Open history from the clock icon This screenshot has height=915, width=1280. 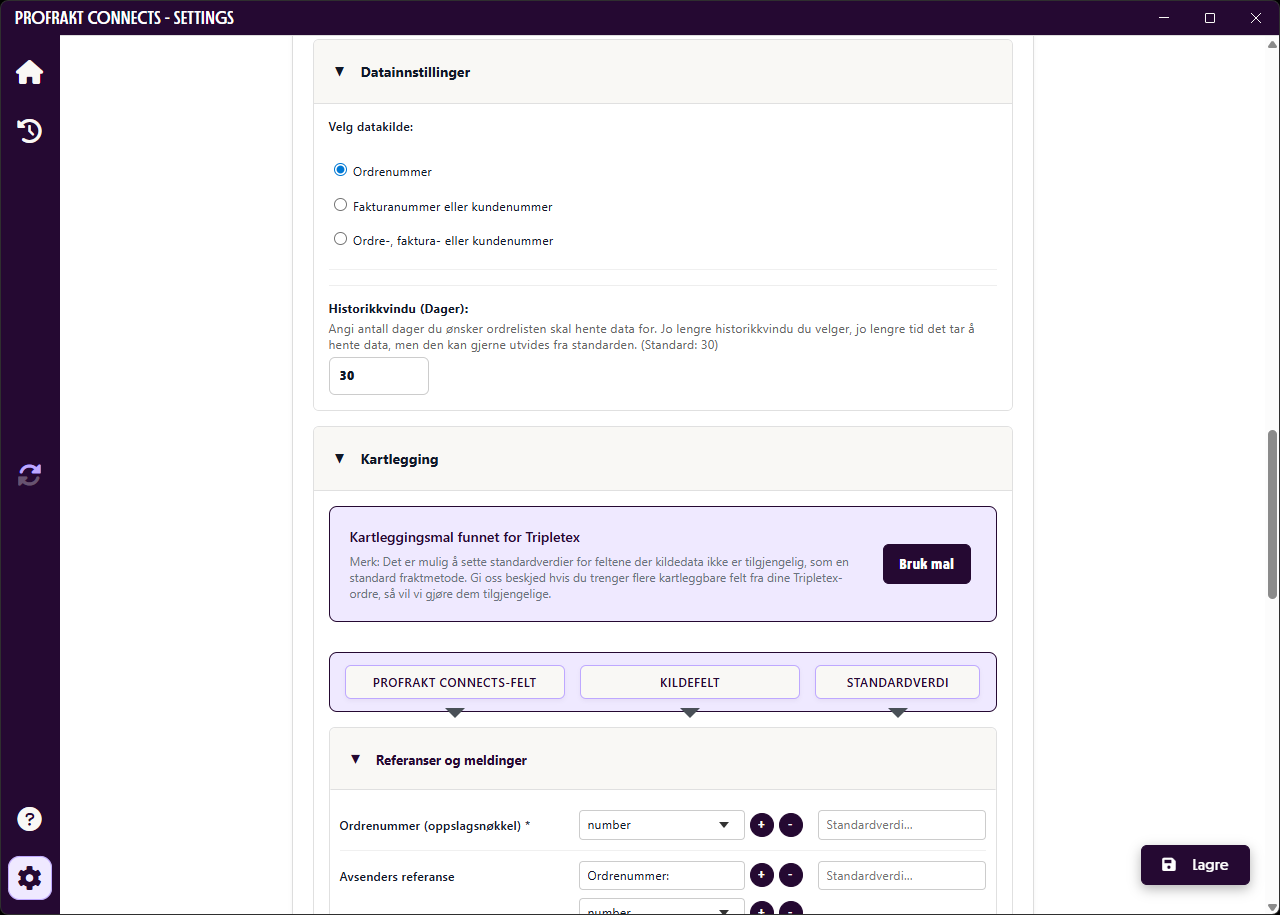(29, 131)
